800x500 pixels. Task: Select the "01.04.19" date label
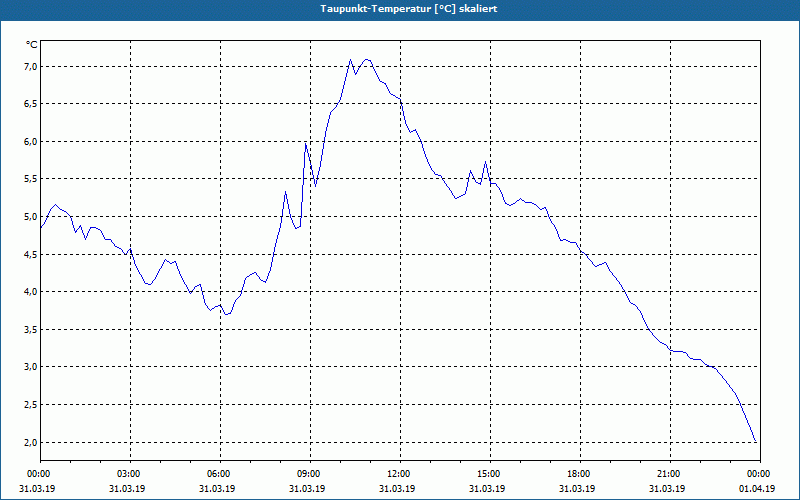point(757,488)
